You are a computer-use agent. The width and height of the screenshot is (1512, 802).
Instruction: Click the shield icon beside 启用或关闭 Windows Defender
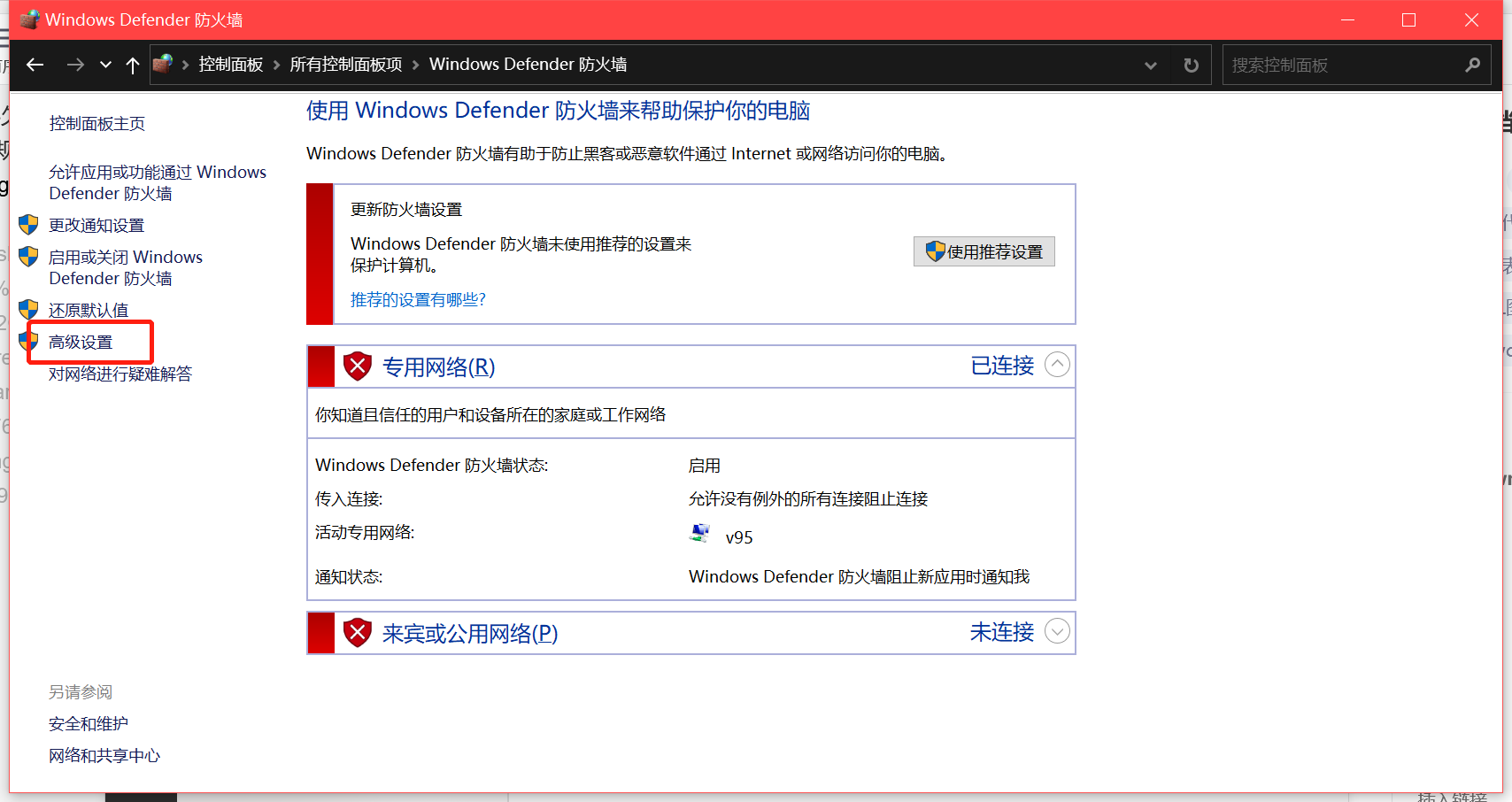click(28, 257)
